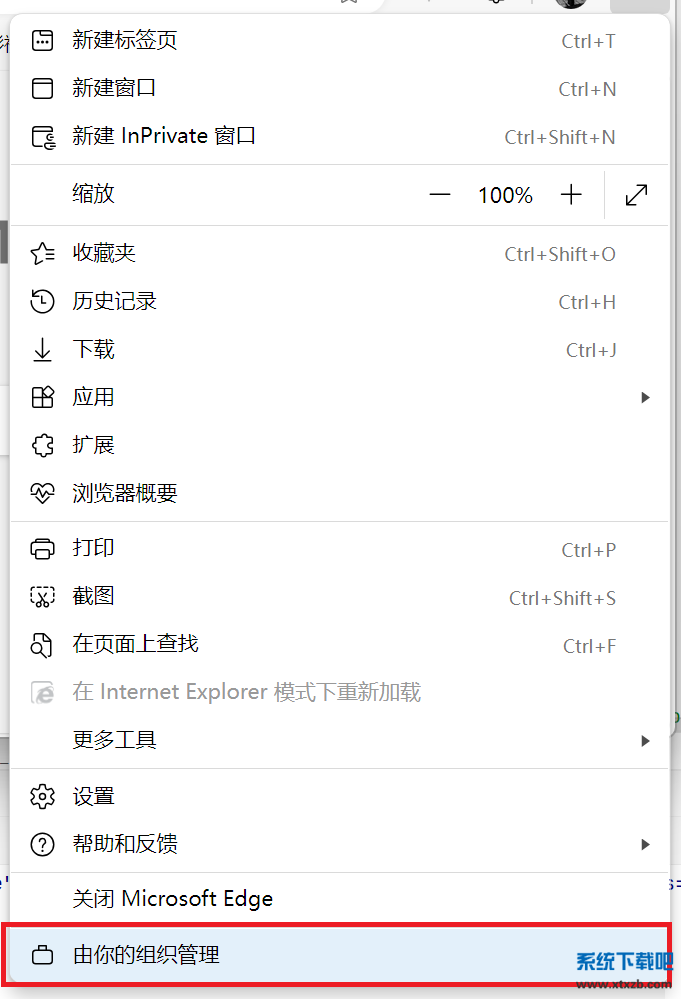Select 在页面上查找 menu item
Viewport: 681px width, 999px height.
135,644
